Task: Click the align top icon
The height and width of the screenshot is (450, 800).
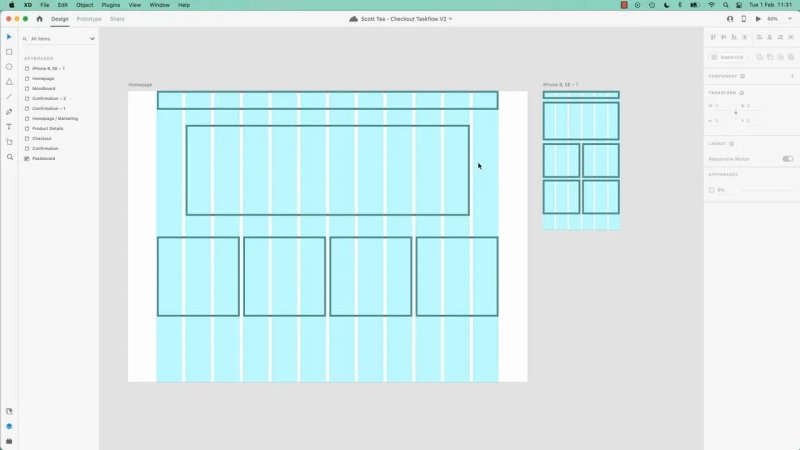Action: pos(713,37)
